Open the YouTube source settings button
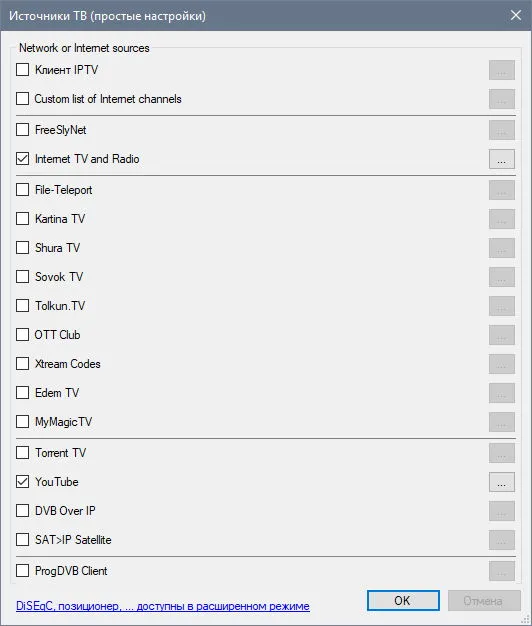Viewport: 532px width, 626px height. [502, 482]
